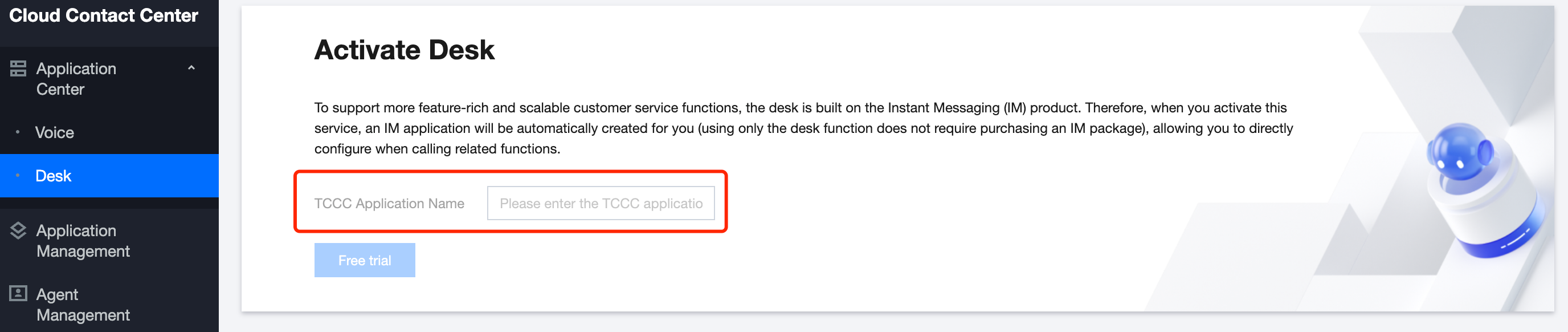Toggle the Application Center section label

[x=76, y=79]
